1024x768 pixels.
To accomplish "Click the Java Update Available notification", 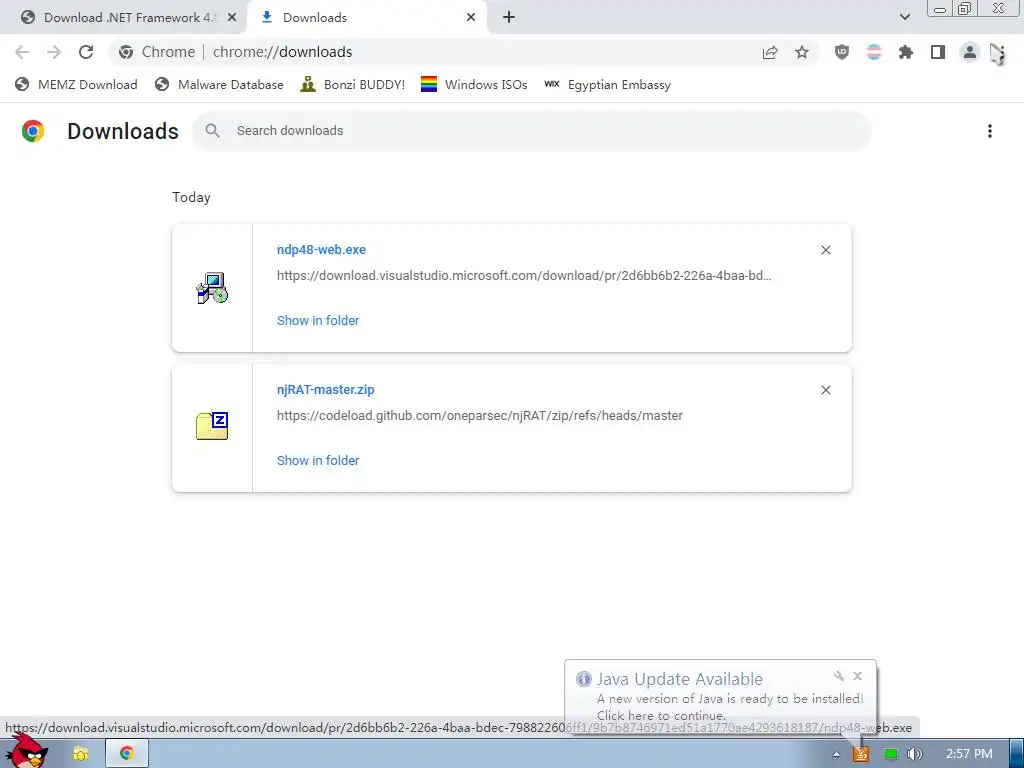I will click(720, 697).
